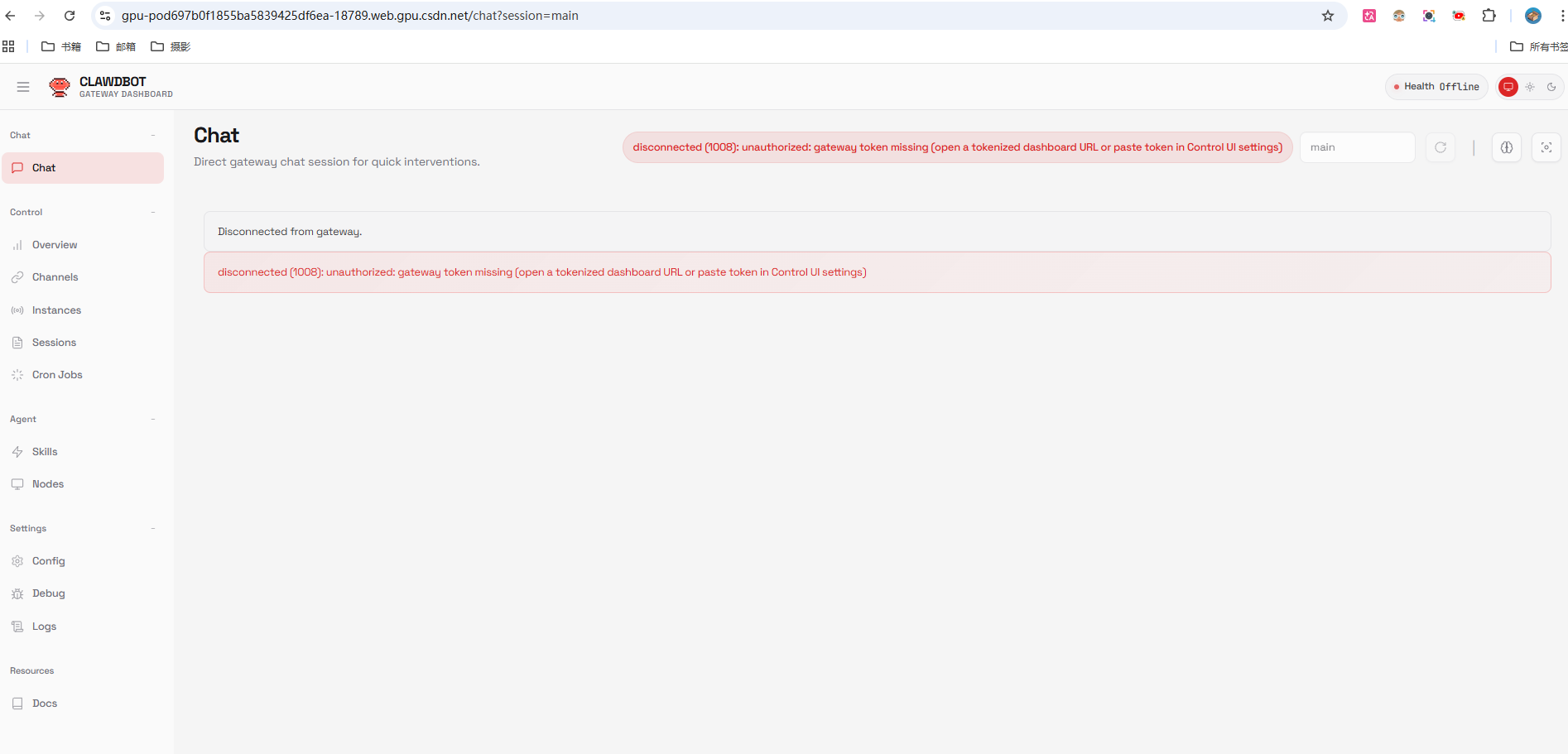Click the Clawdbot lobster logo
1568x754 pixels.
click(60, 87)
